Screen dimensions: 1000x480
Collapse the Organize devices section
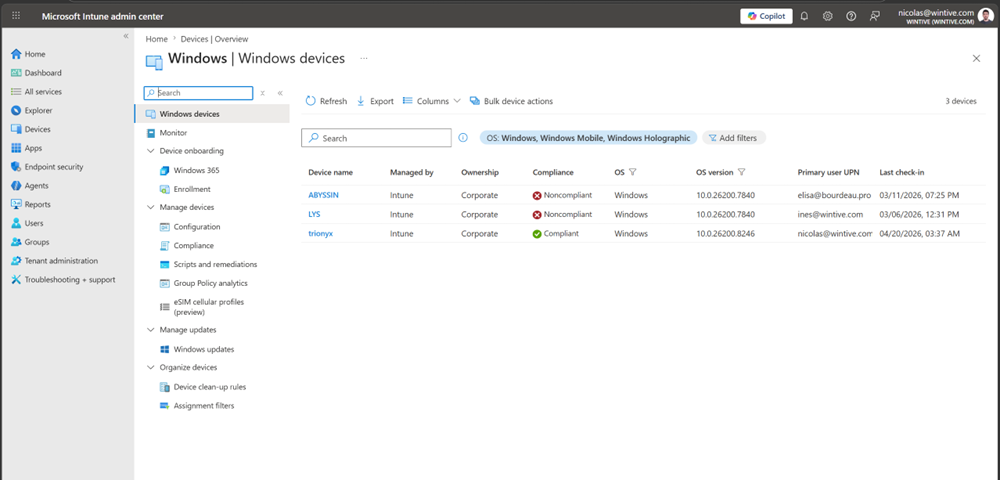151,367
